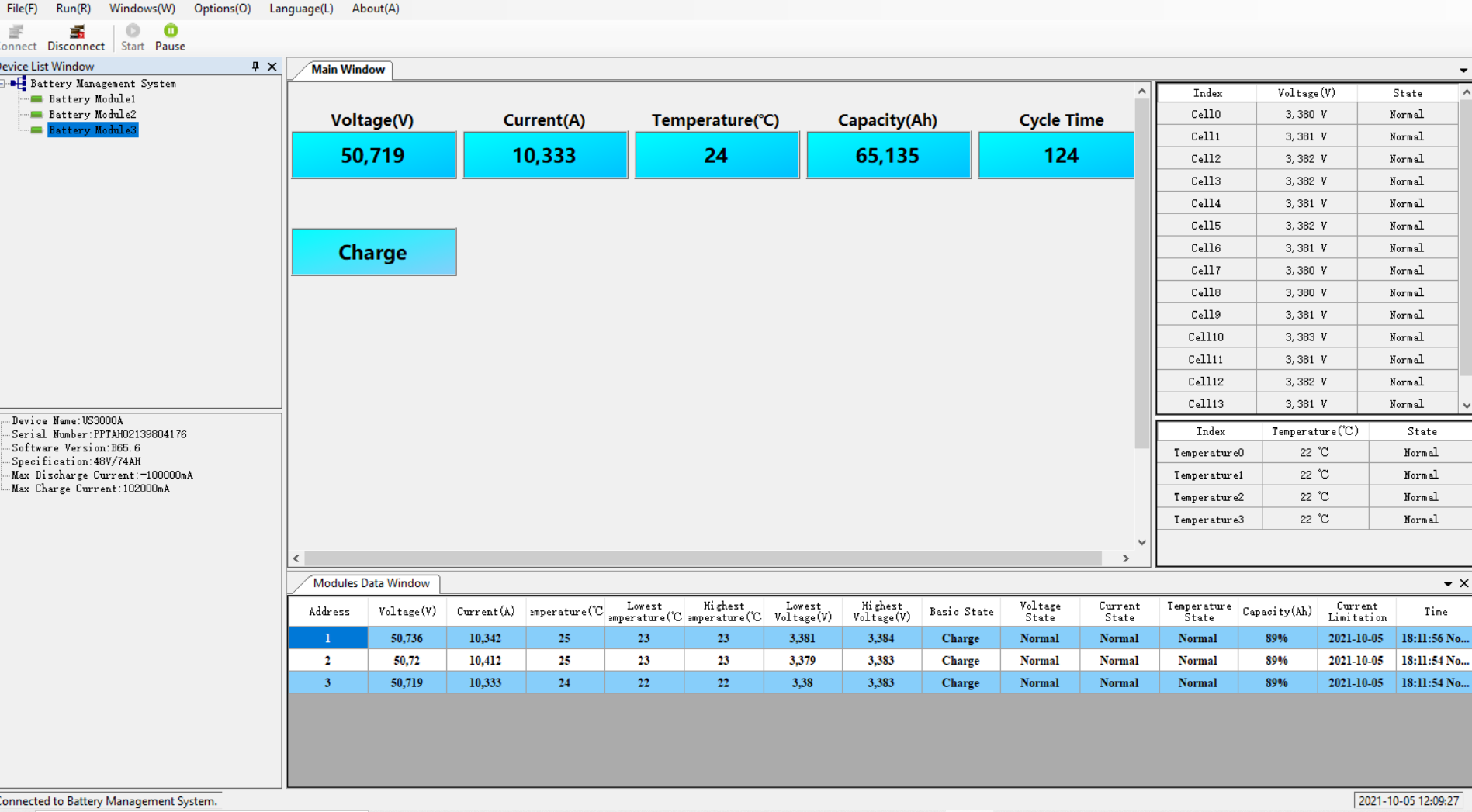Close the Device List Window panel
Viewport: 1472px width, 812px height.
272,67
